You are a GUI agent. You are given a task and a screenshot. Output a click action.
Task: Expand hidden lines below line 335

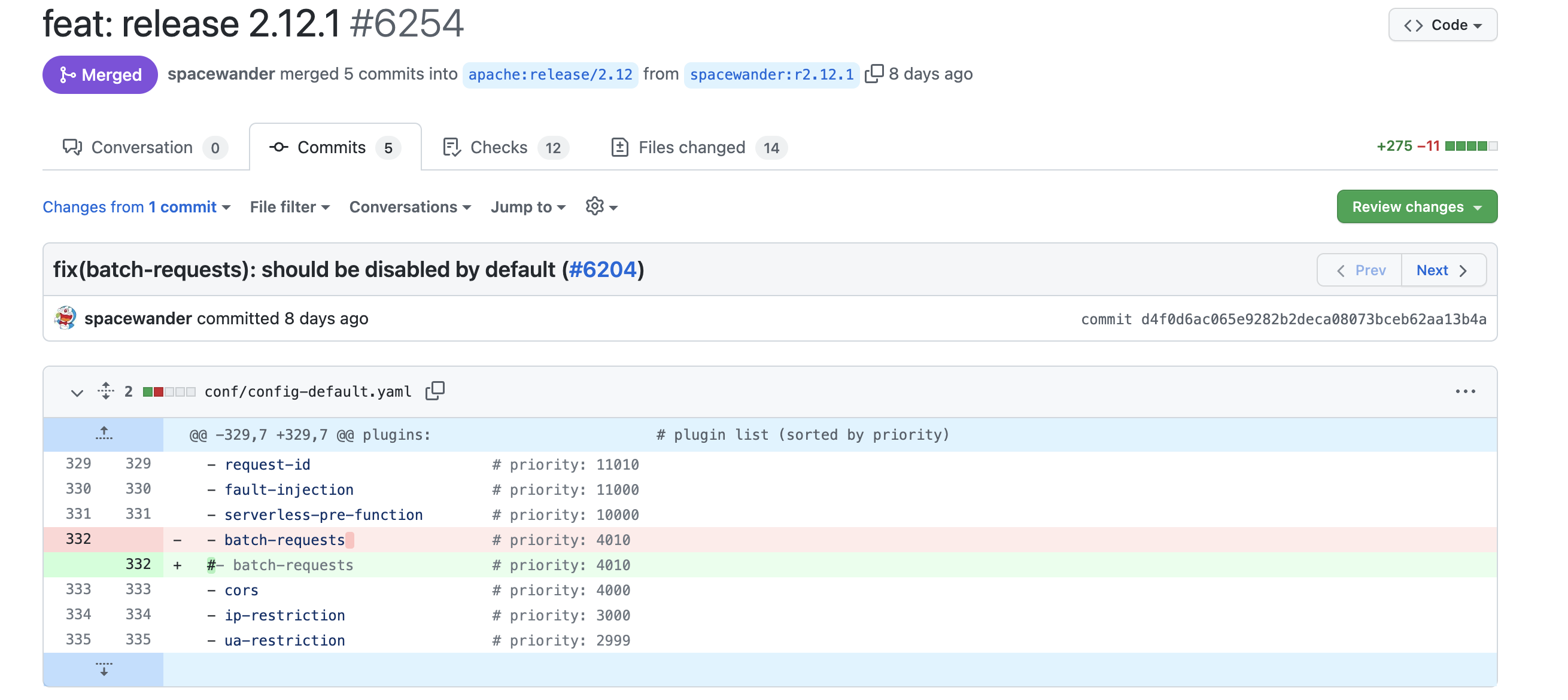104,669
